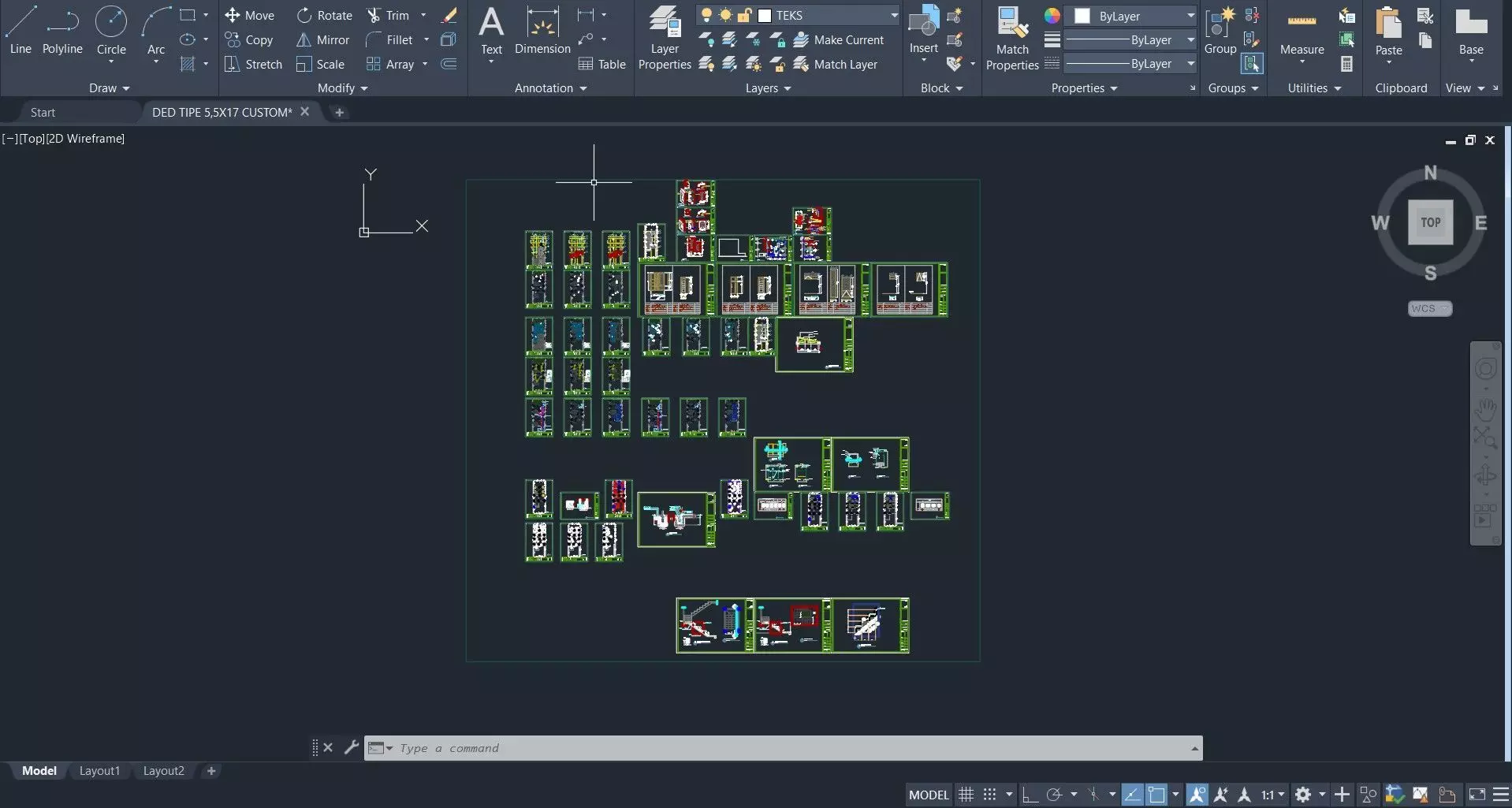The image size is (1512, 808).
Task: Activate the Trim tool
Action: coord(388,15)
